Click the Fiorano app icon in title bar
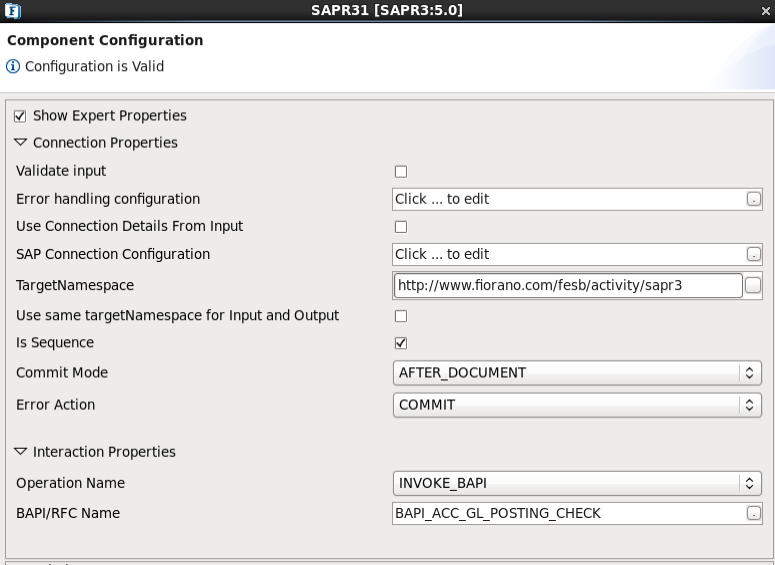The width and height of the screenshot is (775, 565). pos(12,10)
